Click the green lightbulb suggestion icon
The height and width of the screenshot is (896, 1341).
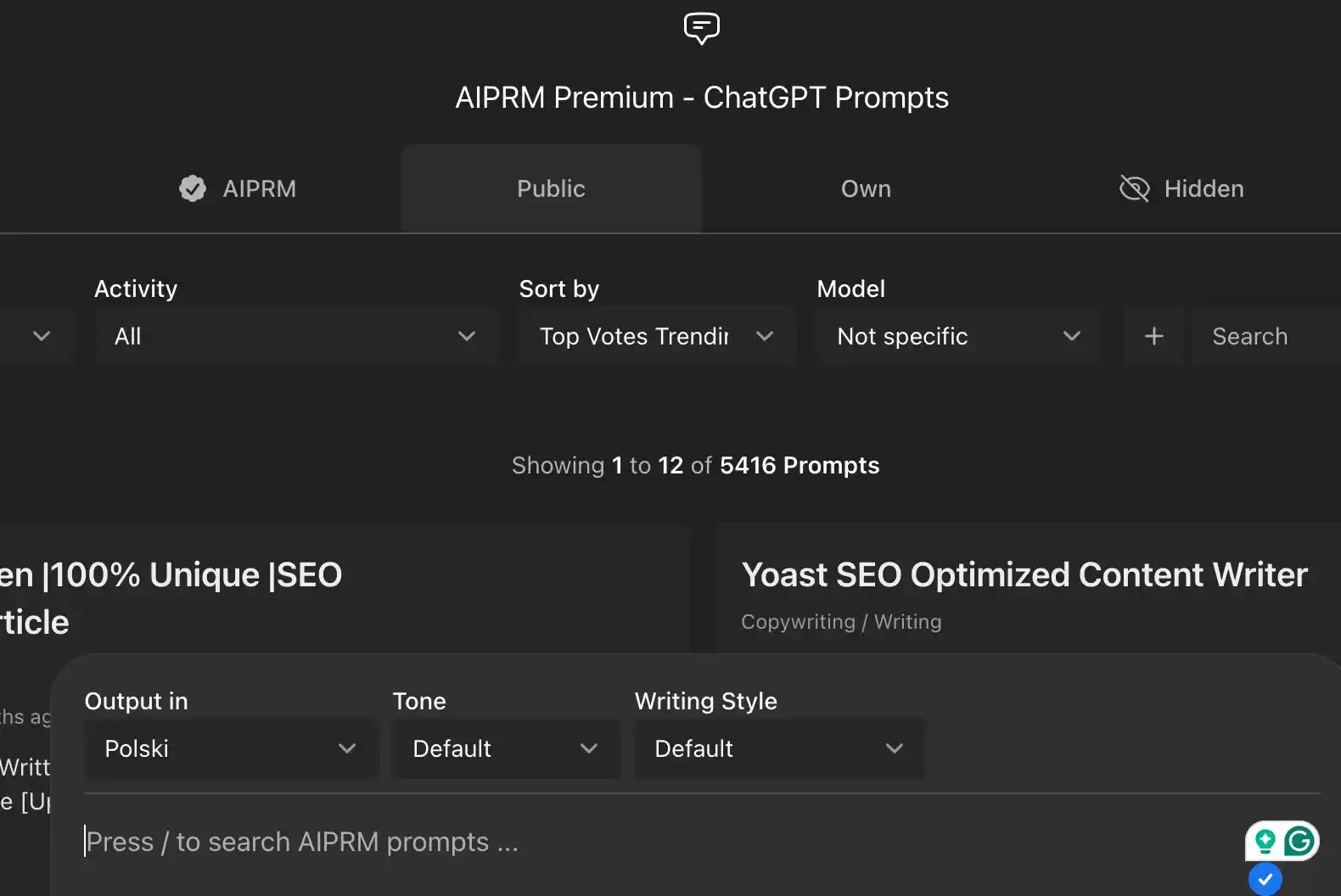click(1265, 841)
